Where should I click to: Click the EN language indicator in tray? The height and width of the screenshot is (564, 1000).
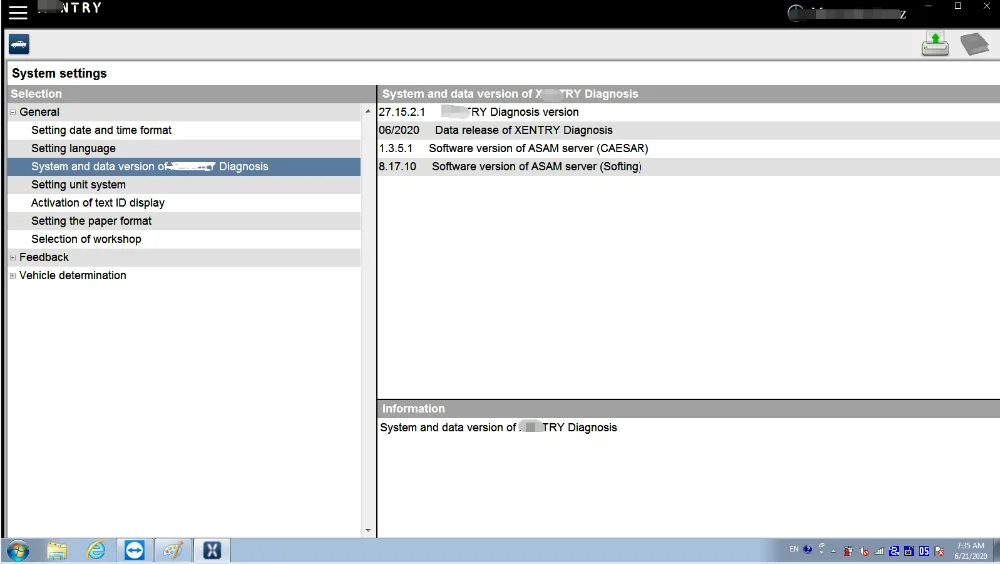tap(794, 549)
